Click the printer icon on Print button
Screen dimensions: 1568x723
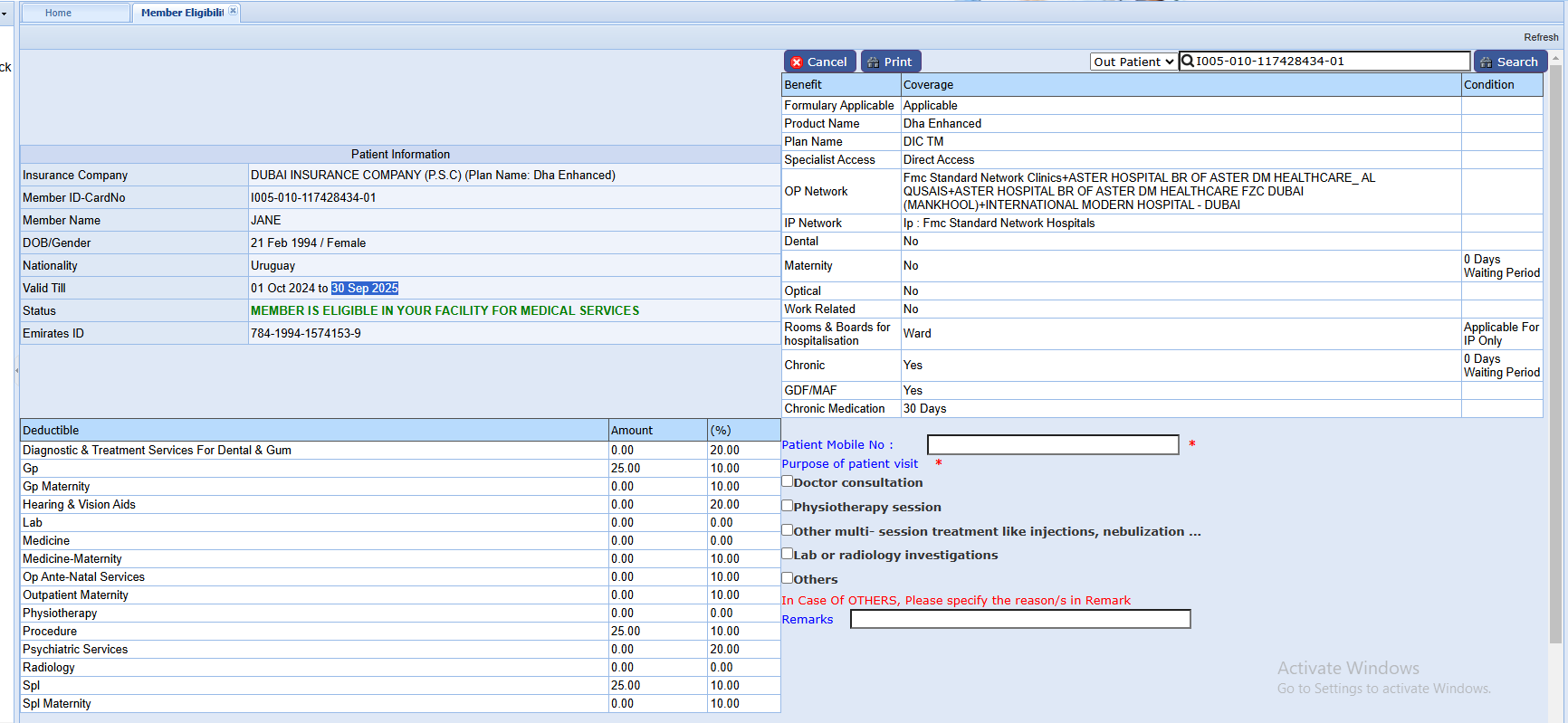tap(873, 62)
